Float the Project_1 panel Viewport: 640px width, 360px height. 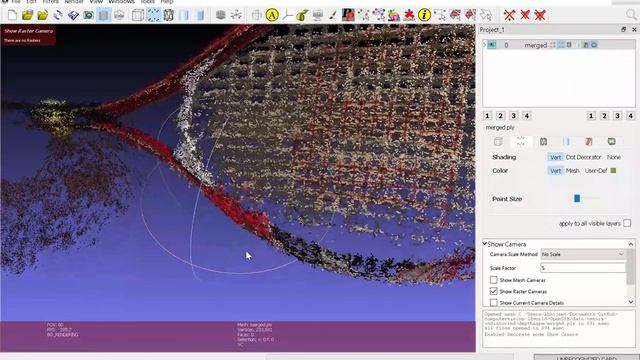tap(623, 29)
